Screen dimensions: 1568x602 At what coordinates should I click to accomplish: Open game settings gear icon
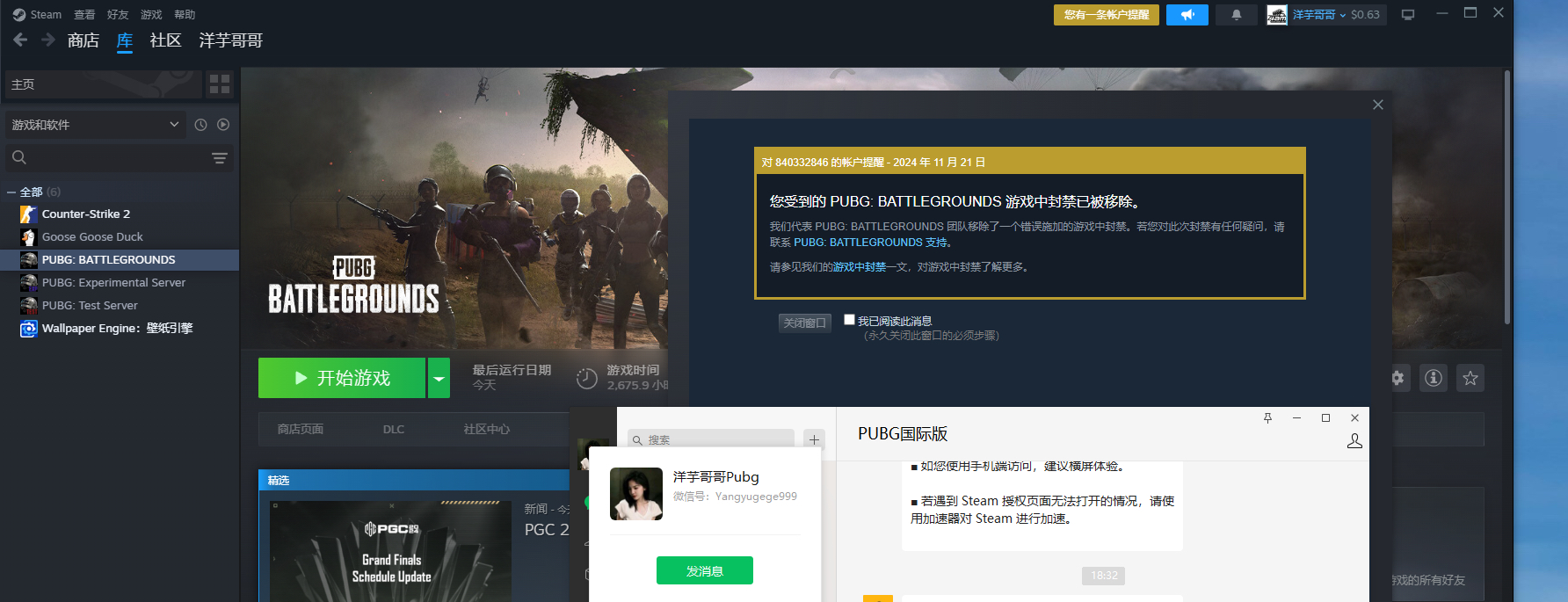(1397, 378)
